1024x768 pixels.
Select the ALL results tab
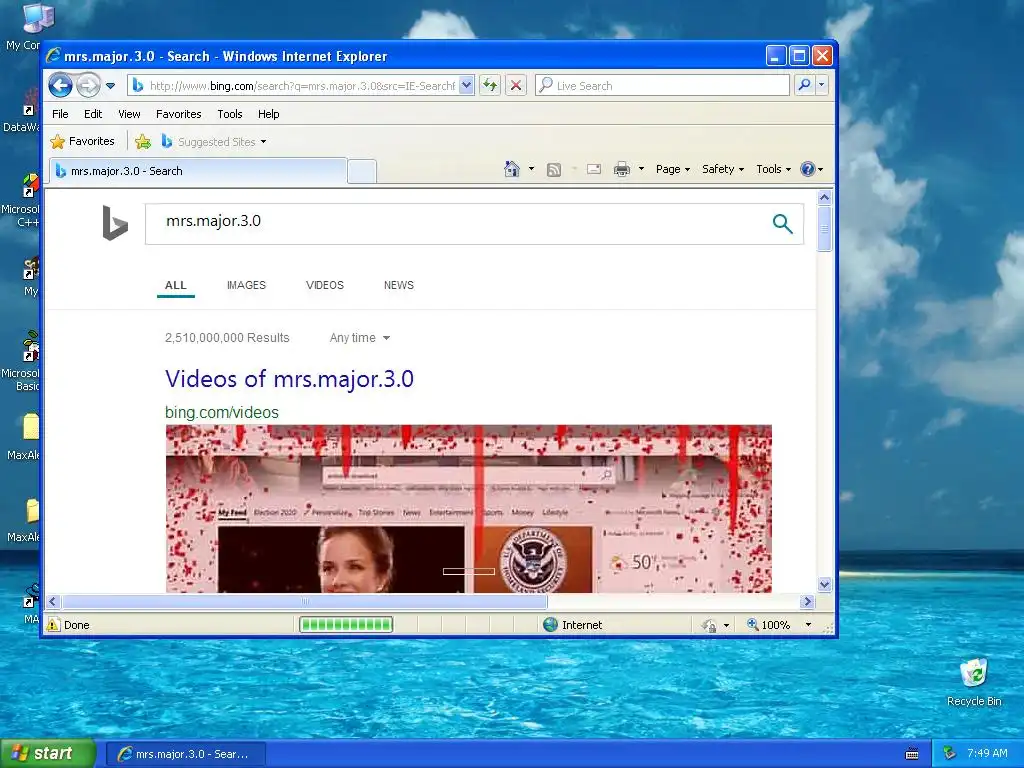pyautogui.click(x=176, y=285)
